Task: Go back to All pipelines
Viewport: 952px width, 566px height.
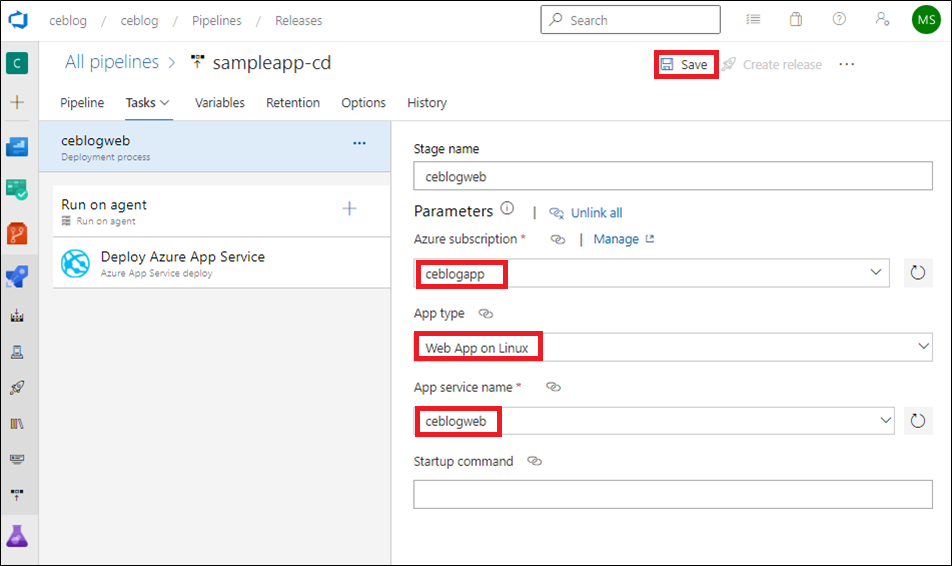Action: [x=112, y=62]
